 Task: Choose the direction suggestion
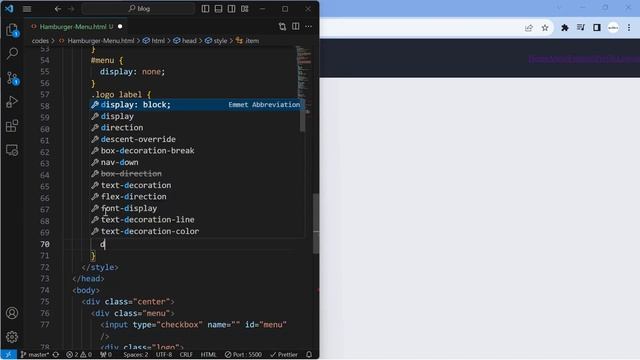pyautogui.click(x=195, y=128)
